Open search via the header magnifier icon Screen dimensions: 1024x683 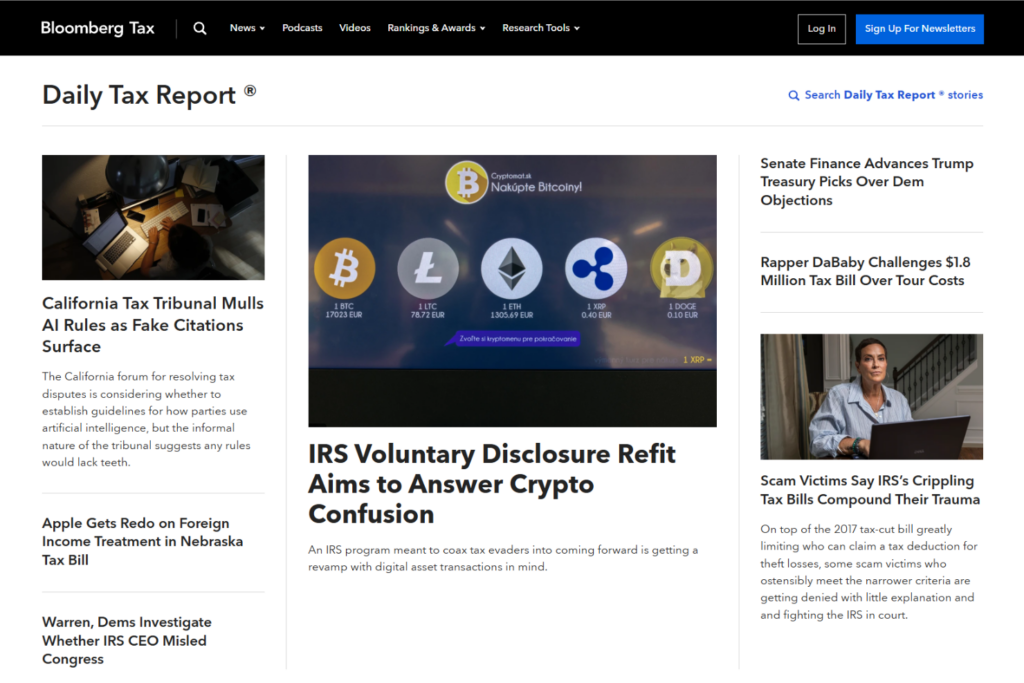200,28
